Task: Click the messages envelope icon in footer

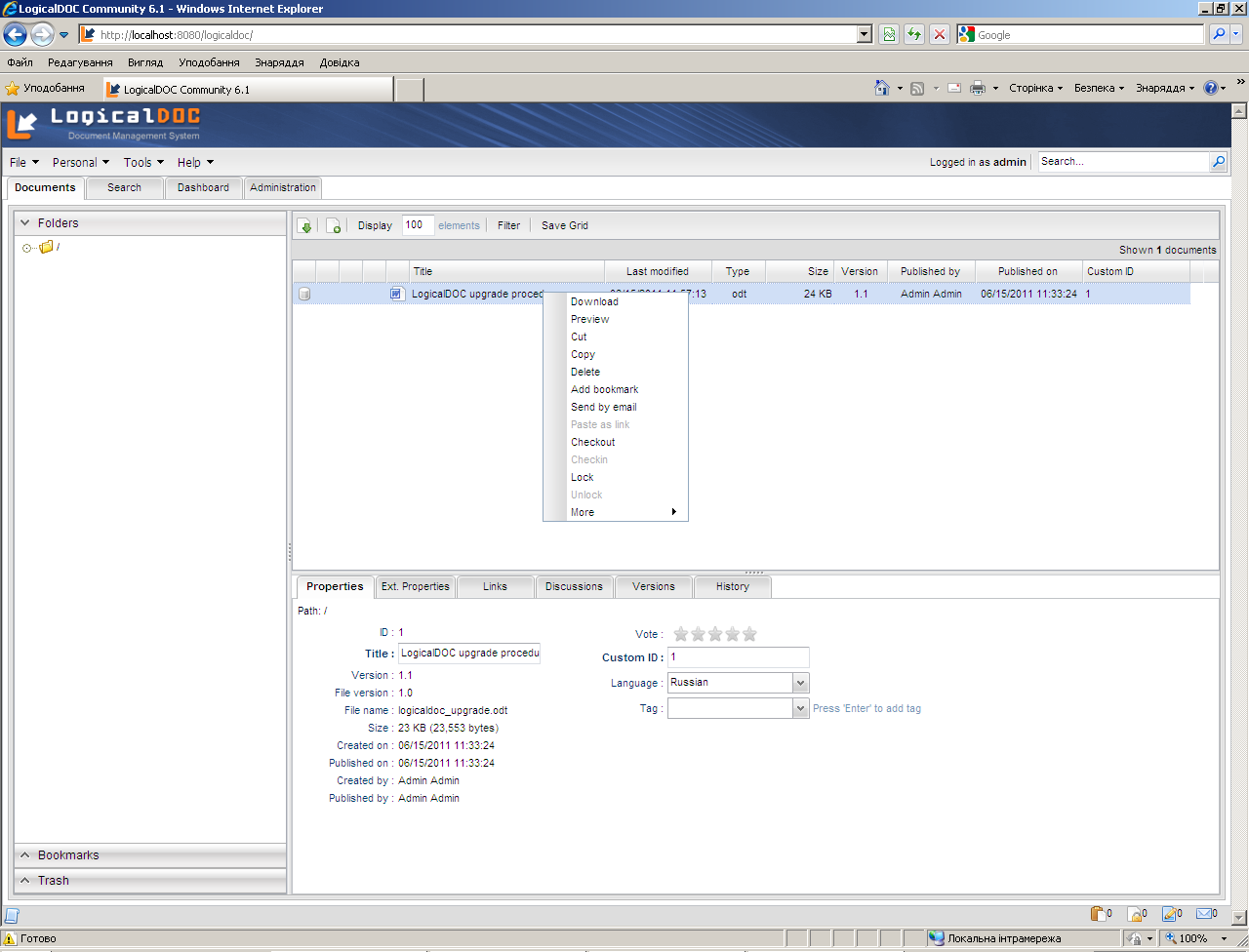Action: tap(1204, 914)
